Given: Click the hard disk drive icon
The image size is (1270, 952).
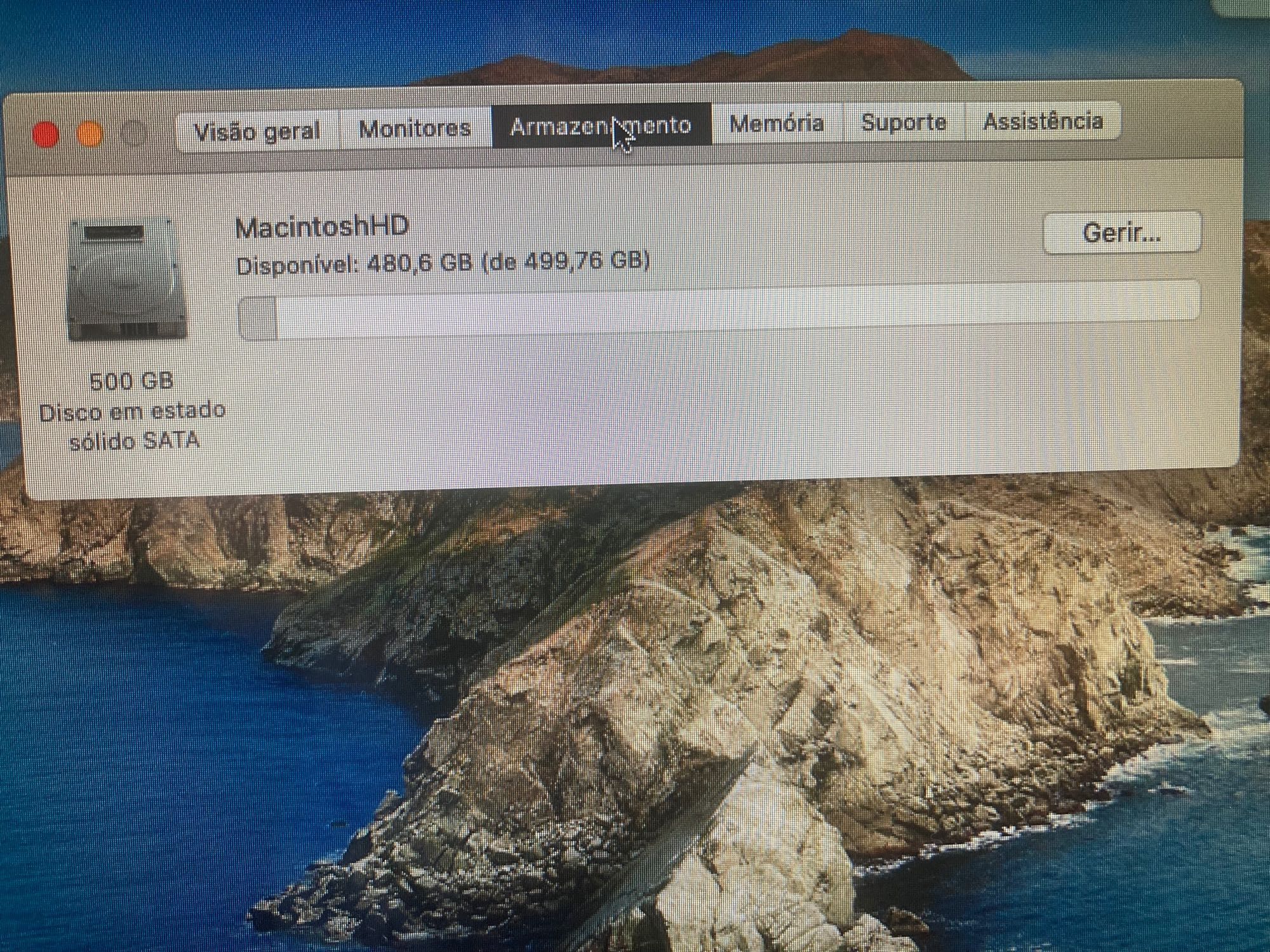Looking at the screenshot, I should [128, 279].
